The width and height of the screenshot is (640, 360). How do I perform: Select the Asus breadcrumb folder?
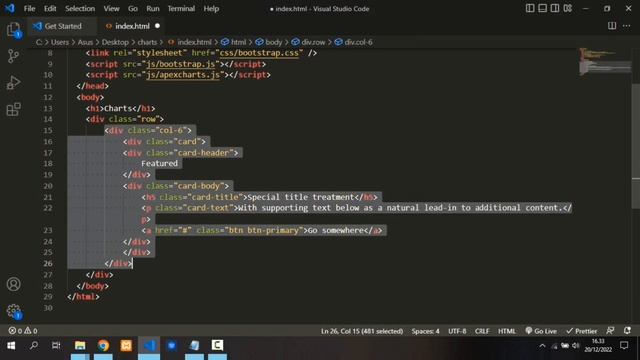coord(85,42)
